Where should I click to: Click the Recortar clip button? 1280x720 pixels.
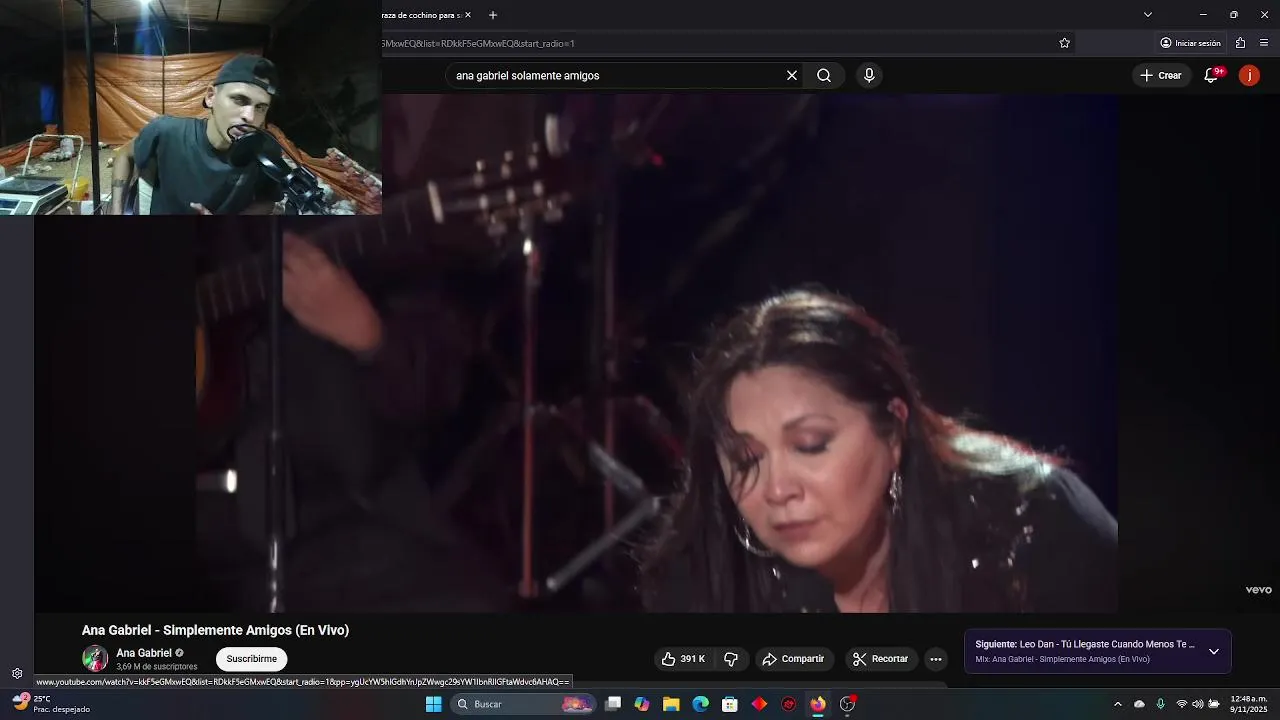(x=881, y=659)
